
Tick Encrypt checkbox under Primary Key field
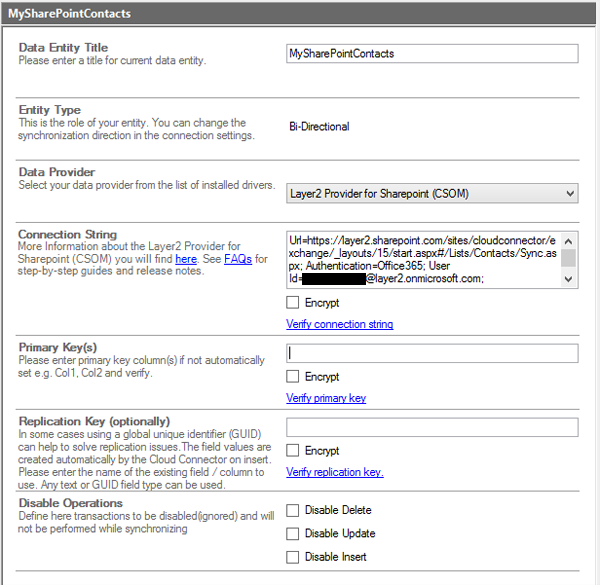[293, 377]
